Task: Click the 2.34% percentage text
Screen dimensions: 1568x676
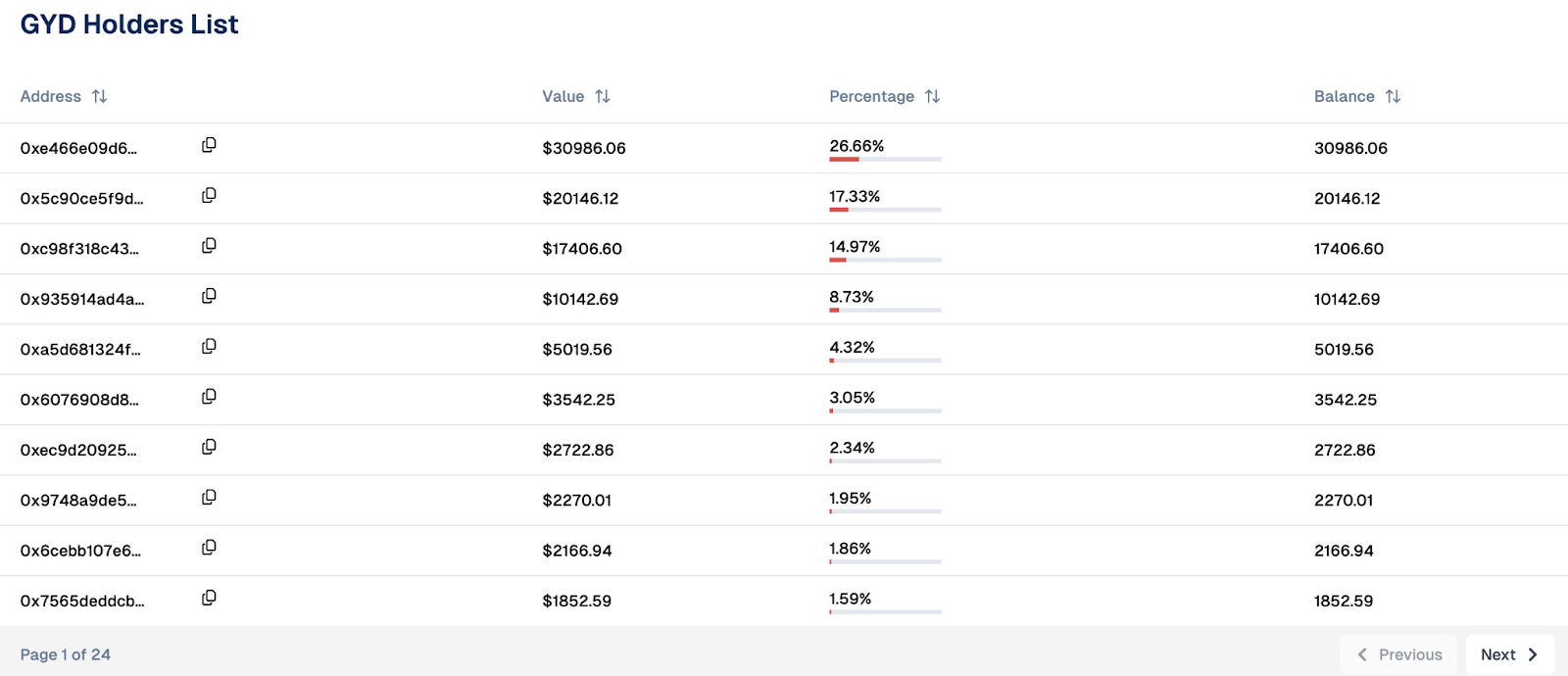Action: [x=852, y=448]
